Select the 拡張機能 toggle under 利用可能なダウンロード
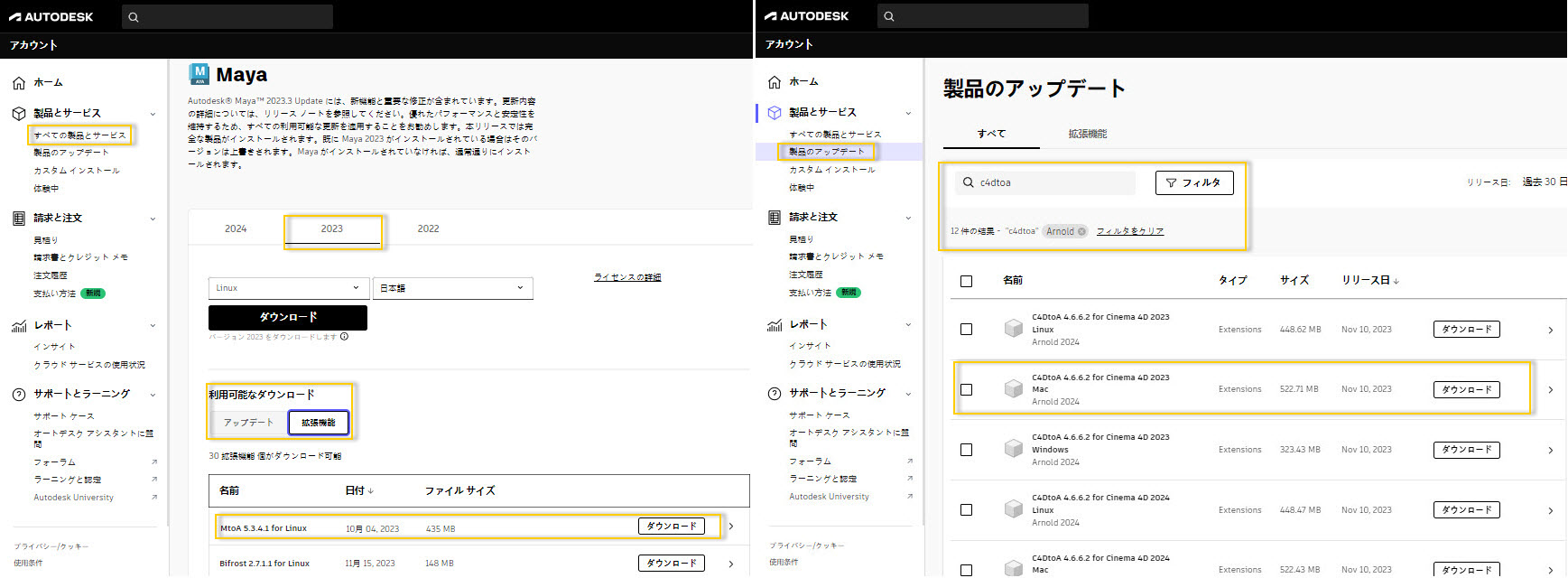 pos(318,423)
